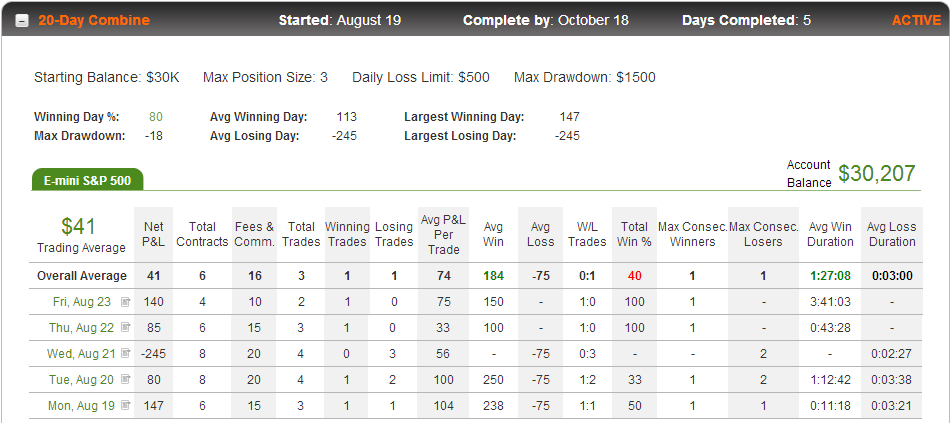
Task: Open the Wed, Aug 21 day link
Action: pyautogui.click(x=80, y=353)
